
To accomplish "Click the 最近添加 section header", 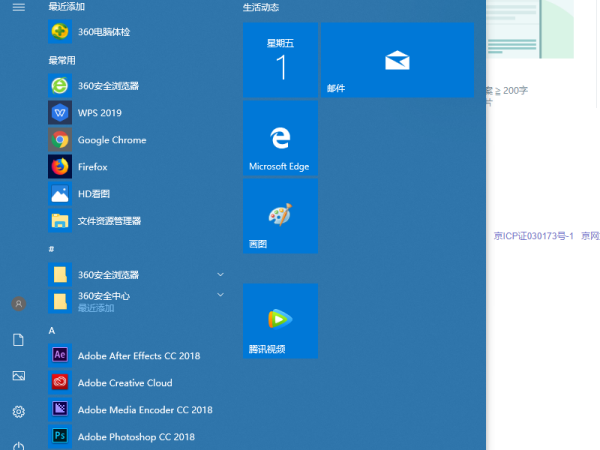I will click(x=67, y=7).
